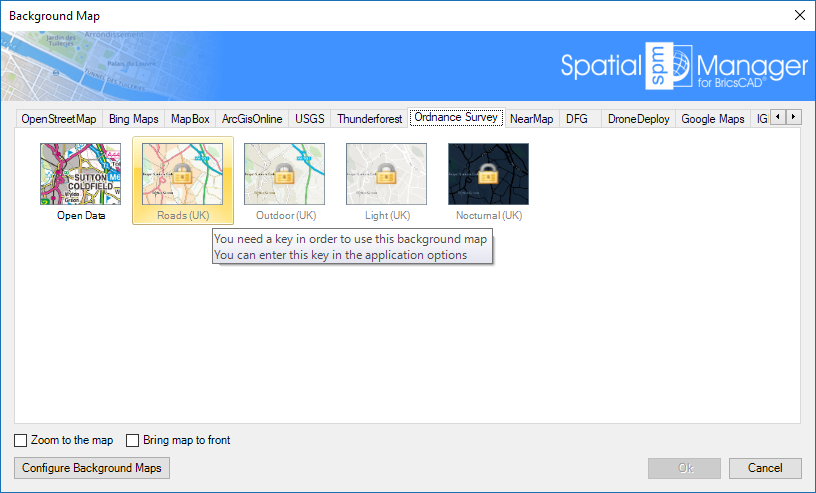Click Configure Background Maps button
816x493 pixels.
tap(92, 468)
